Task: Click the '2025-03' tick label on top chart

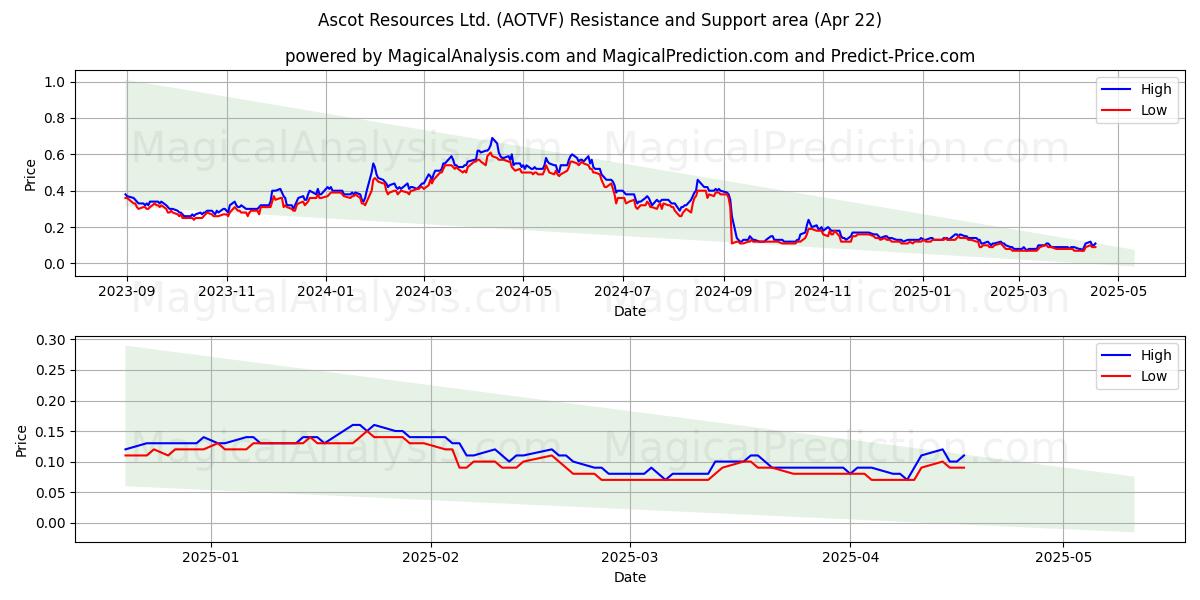Action: pos(1019,292)
